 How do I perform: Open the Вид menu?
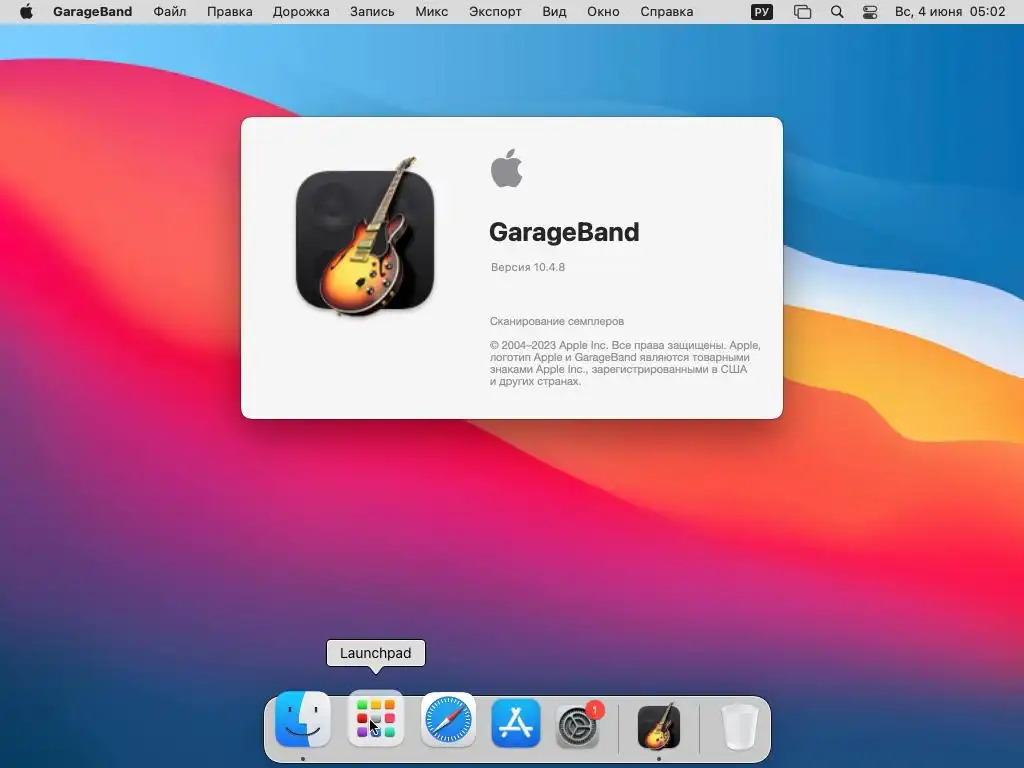pyautogui.click(x=554, y=12)
